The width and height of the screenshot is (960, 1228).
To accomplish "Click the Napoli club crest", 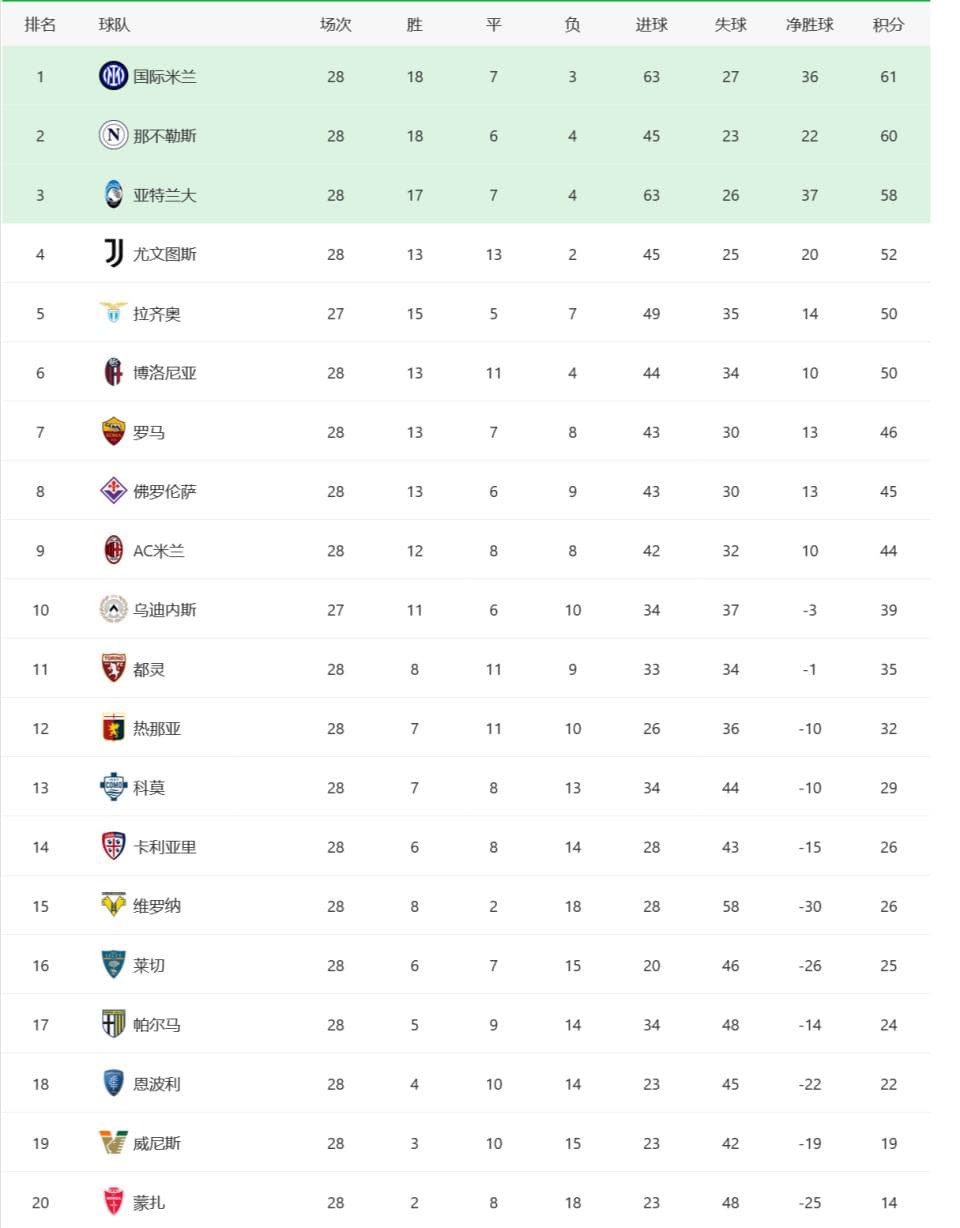I will [x=113, y=135].
